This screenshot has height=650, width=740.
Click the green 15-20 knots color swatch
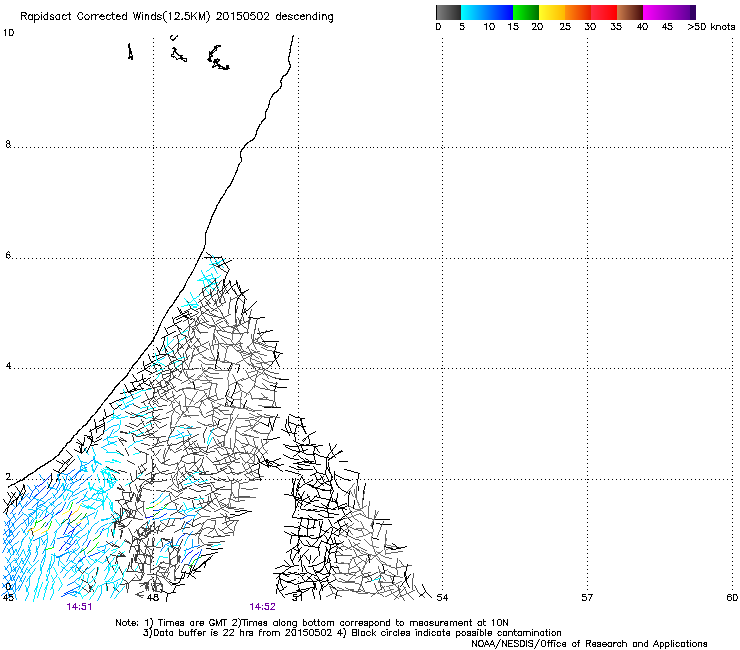click(x=526, y=12)
